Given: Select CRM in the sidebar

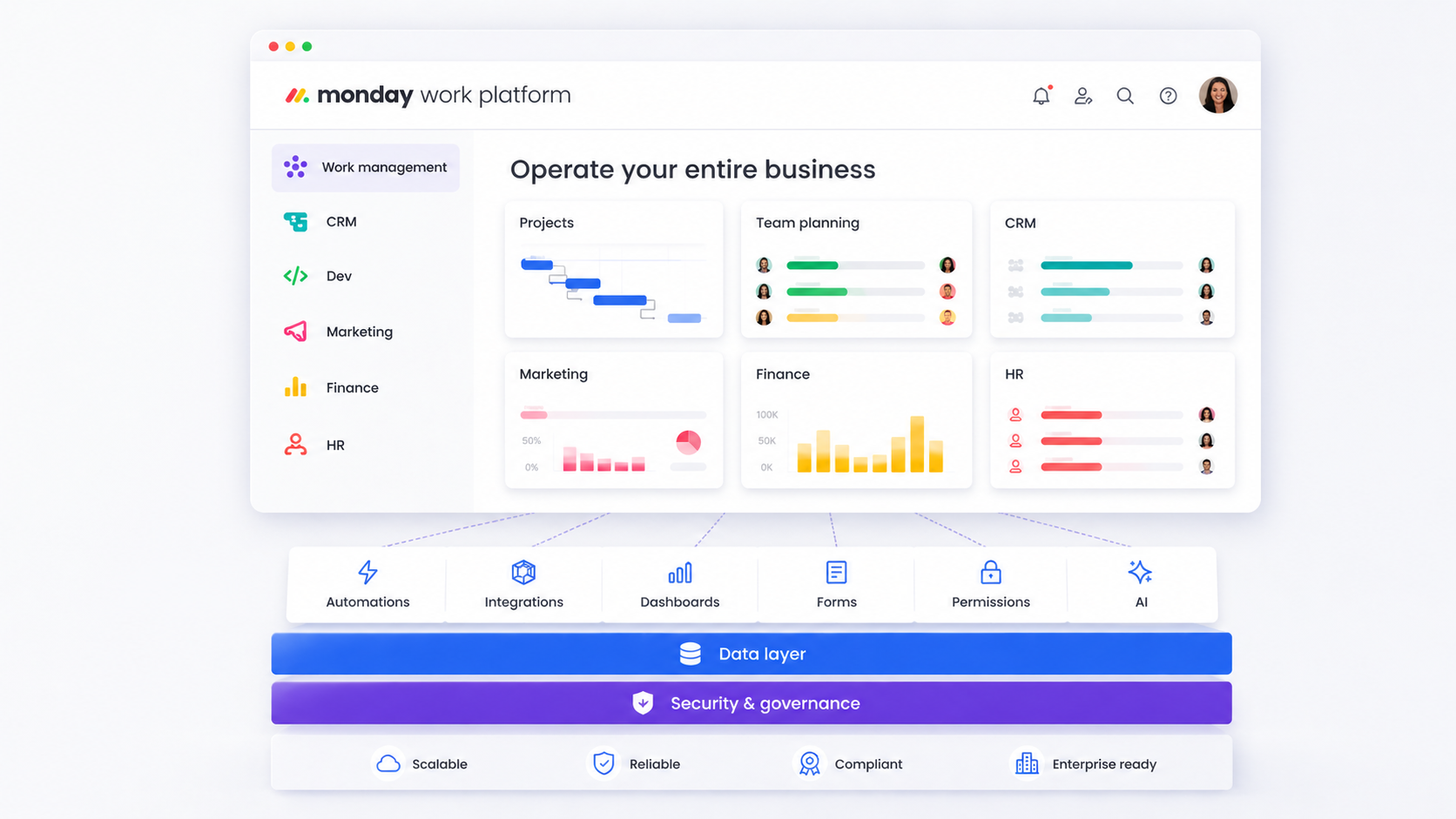Looking at the screenshot, I should (x=340, y=222).
